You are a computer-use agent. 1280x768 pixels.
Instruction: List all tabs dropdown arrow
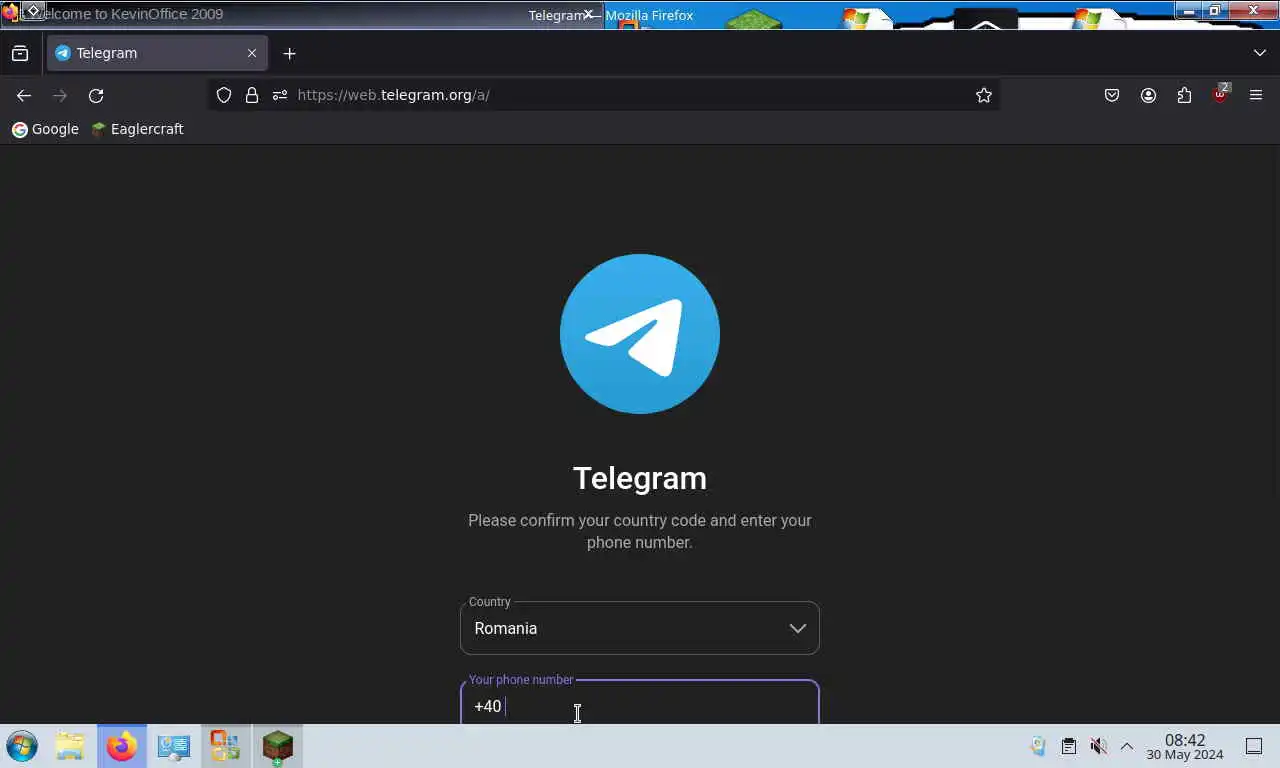[x=1259, y=53]
